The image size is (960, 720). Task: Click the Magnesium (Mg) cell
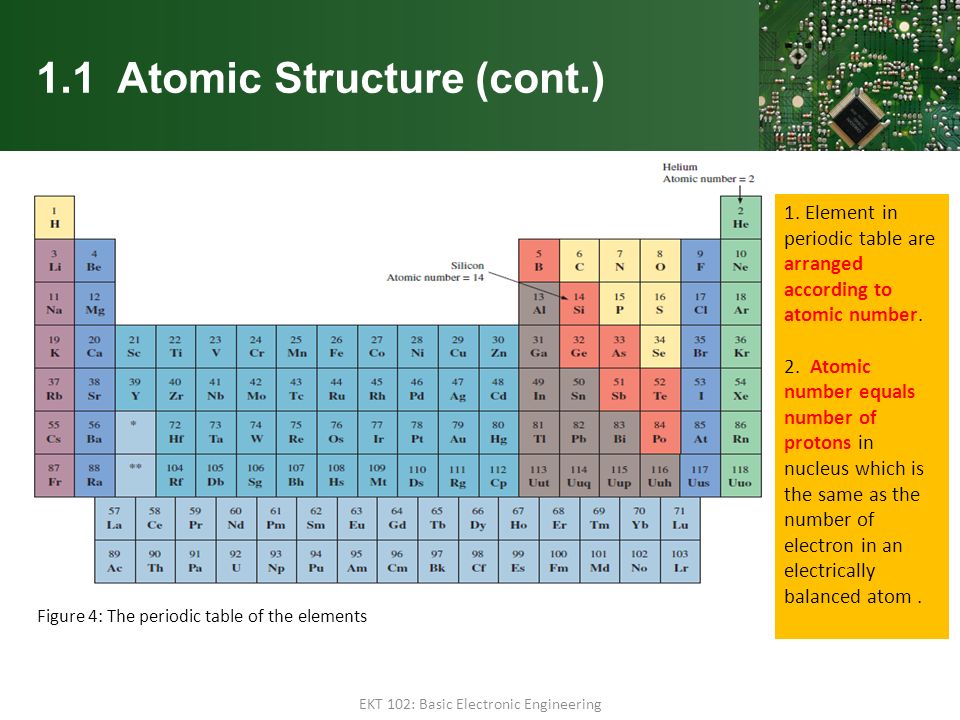pyautogui.click(x=94, y=303)
